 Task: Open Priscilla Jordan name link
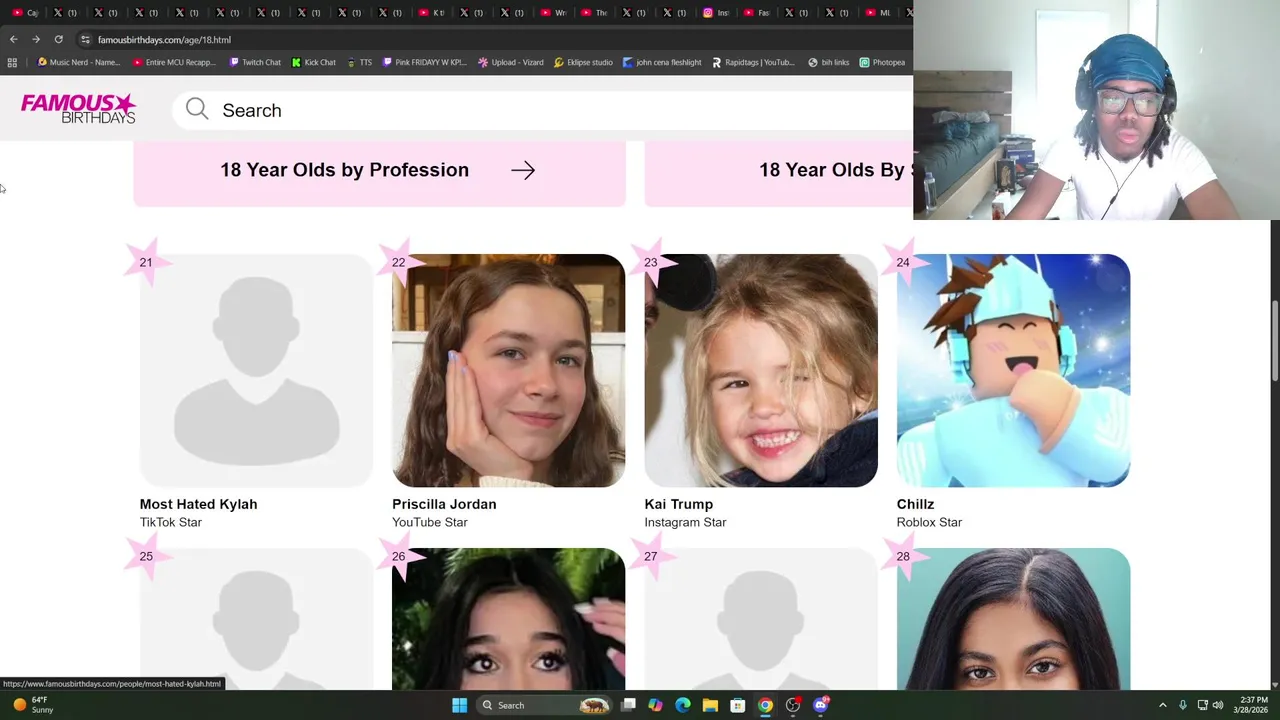coord(444,504)
